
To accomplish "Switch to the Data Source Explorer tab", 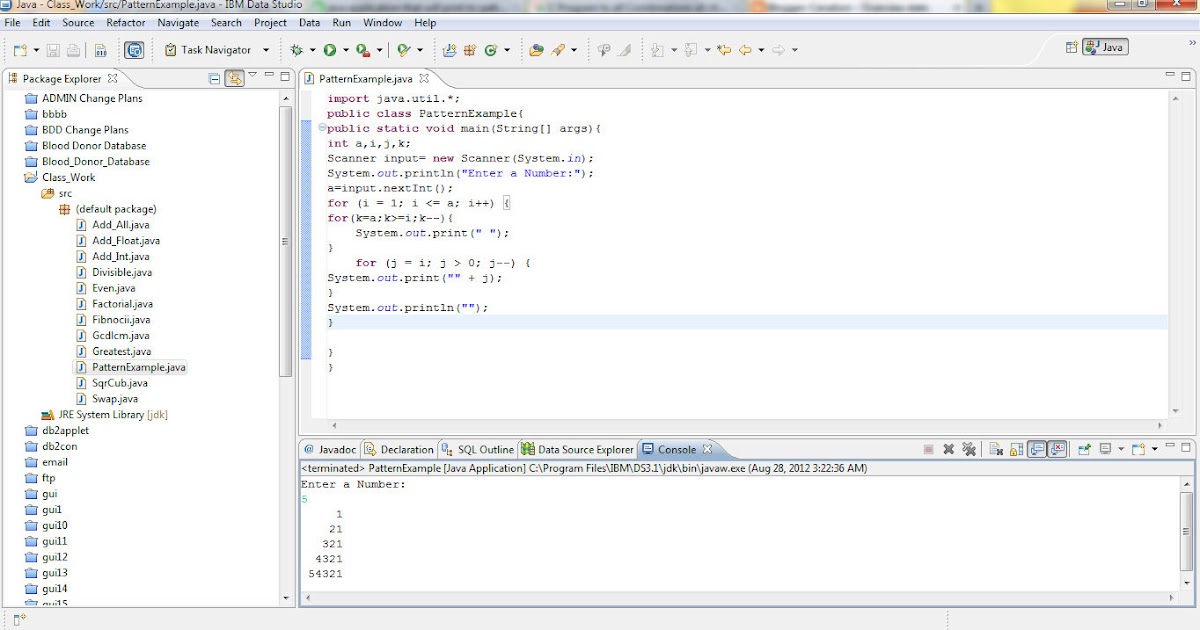I will (x=583, y=448).
